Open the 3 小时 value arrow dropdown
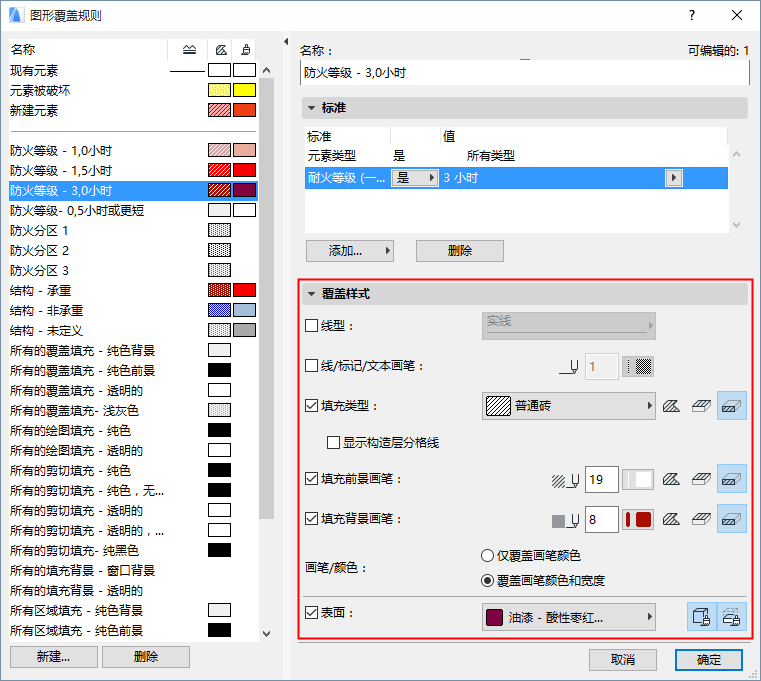 [674, 178]
